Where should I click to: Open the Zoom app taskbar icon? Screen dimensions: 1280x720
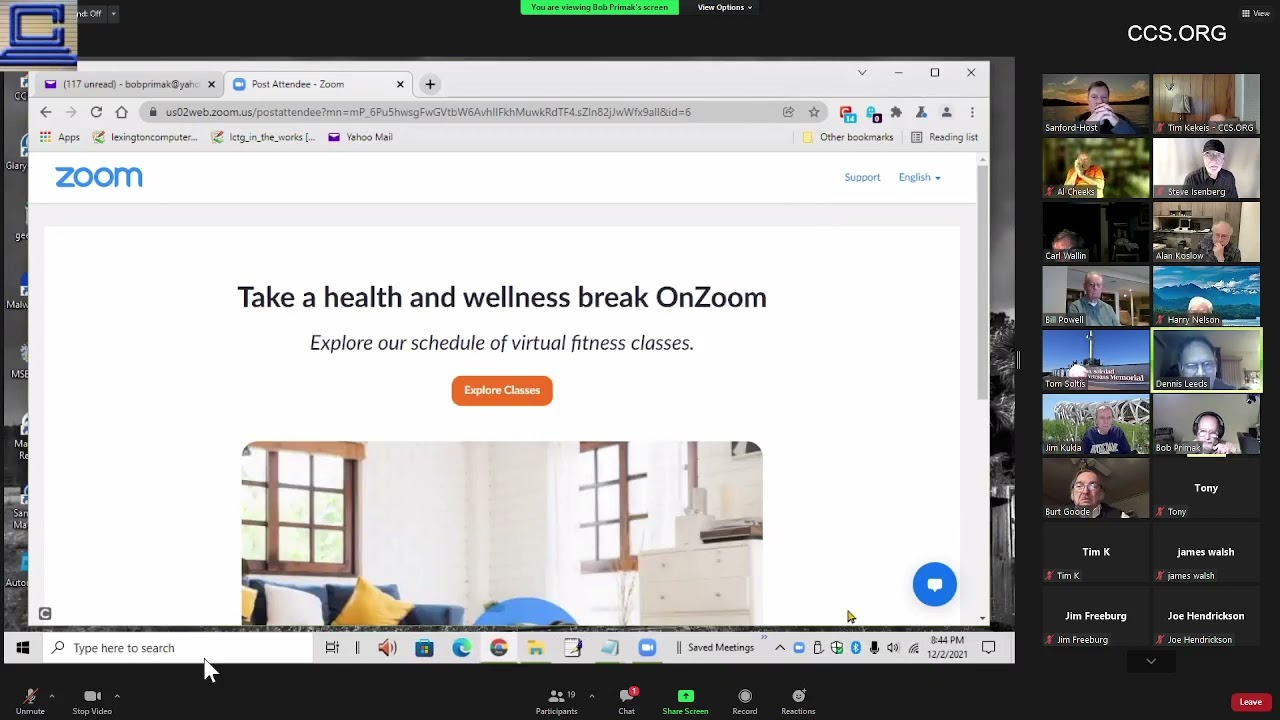pyautogui.click(x=646, y=648)
